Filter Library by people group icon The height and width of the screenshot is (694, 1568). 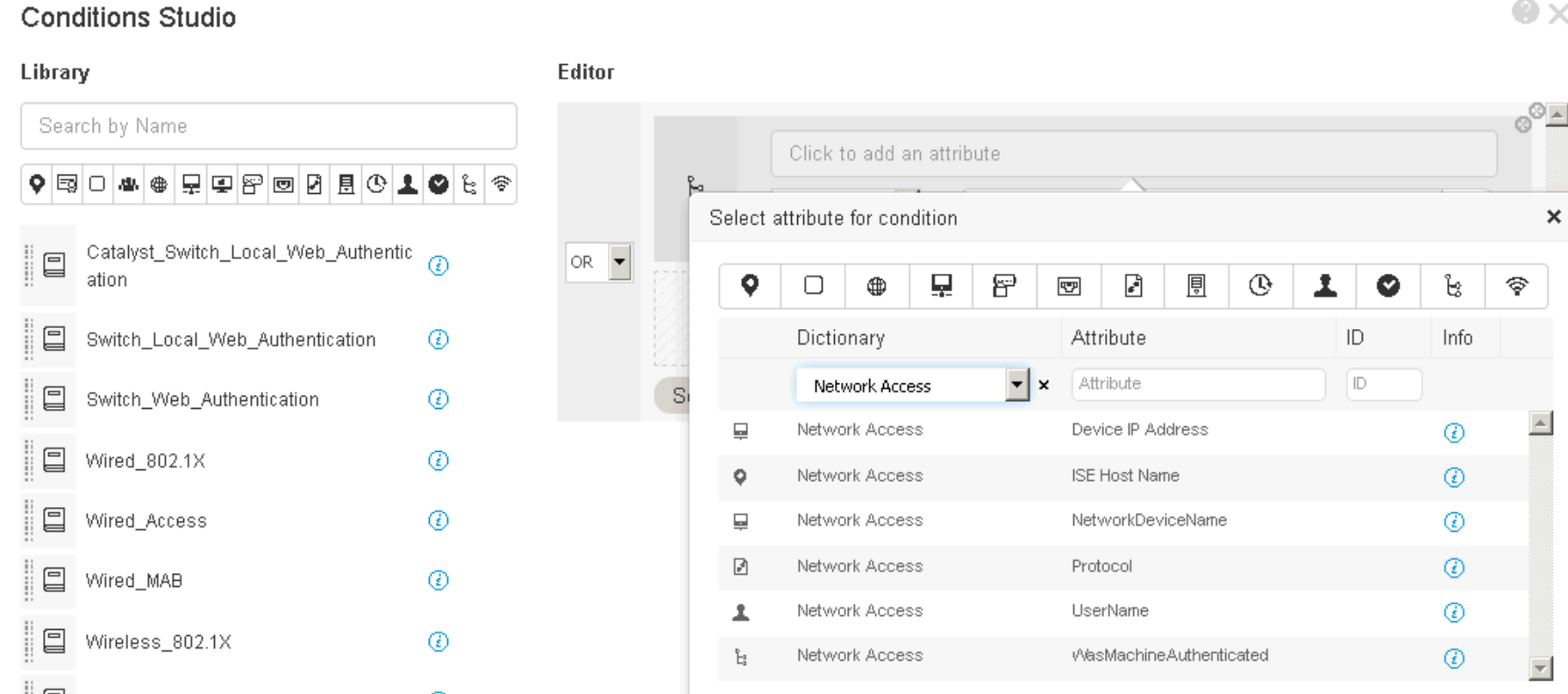[128, 184]
